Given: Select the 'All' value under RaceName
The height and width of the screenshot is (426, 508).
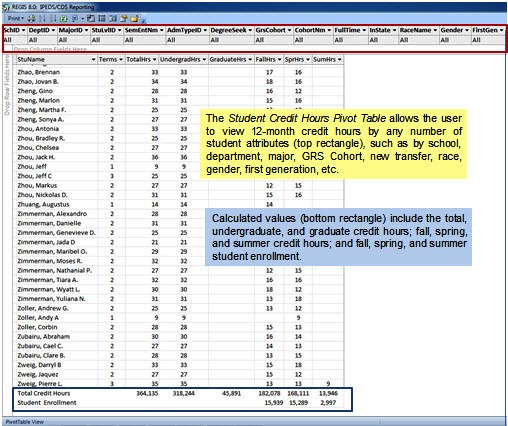Looking at the screenshot, I should tap(404, 40).
